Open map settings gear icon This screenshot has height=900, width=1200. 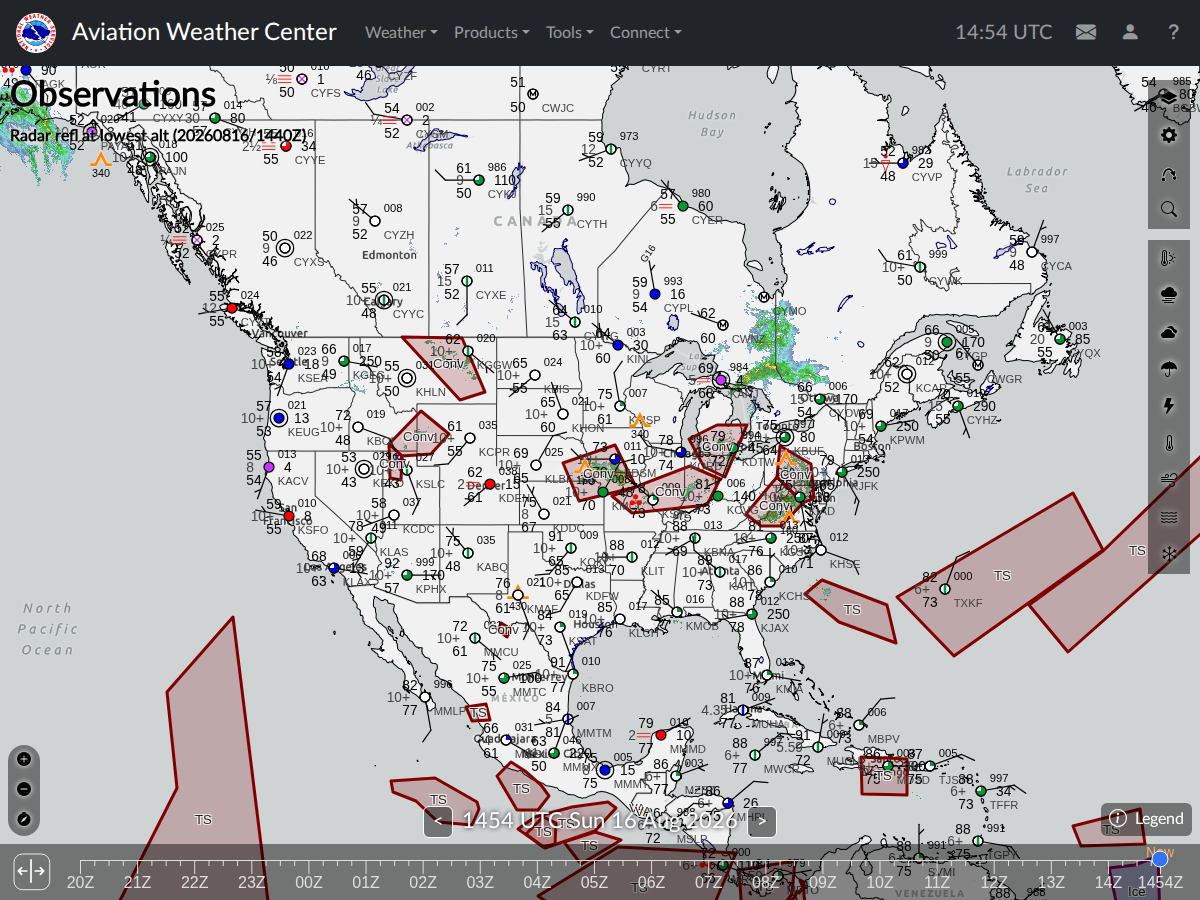point(1169,134)
